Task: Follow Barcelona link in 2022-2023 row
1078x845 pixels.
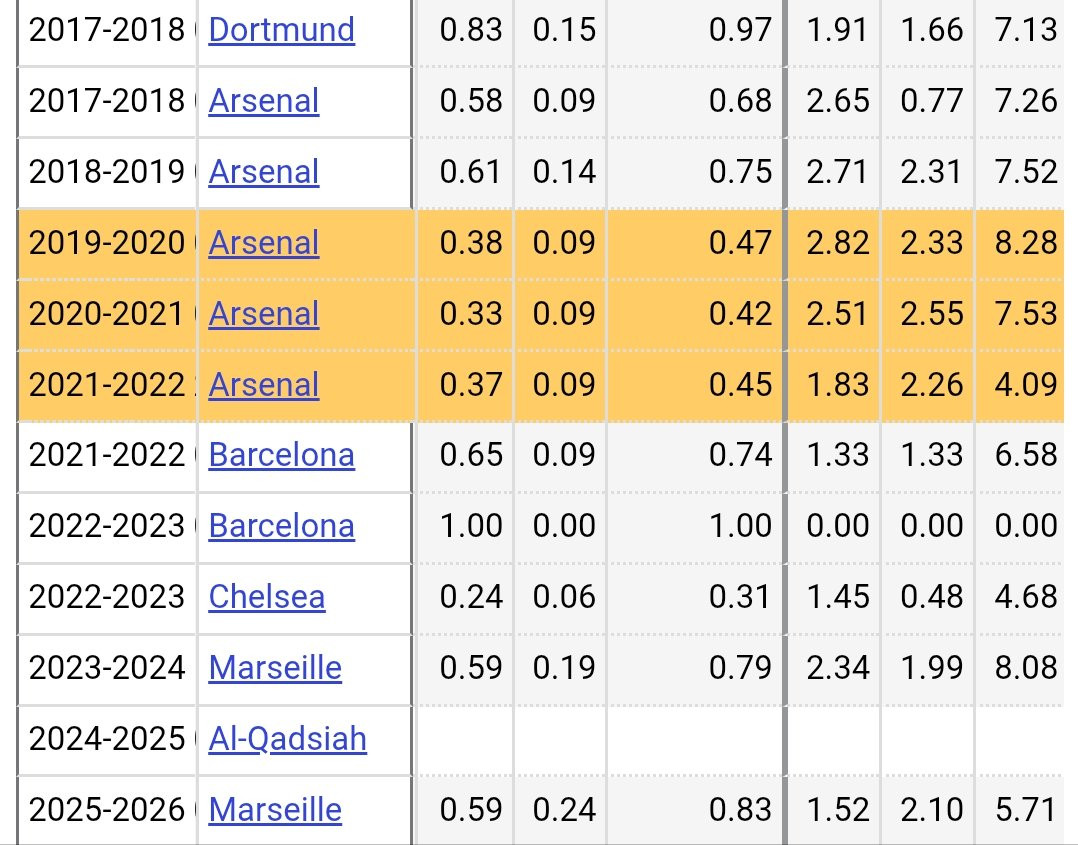Action: [281, 527]
